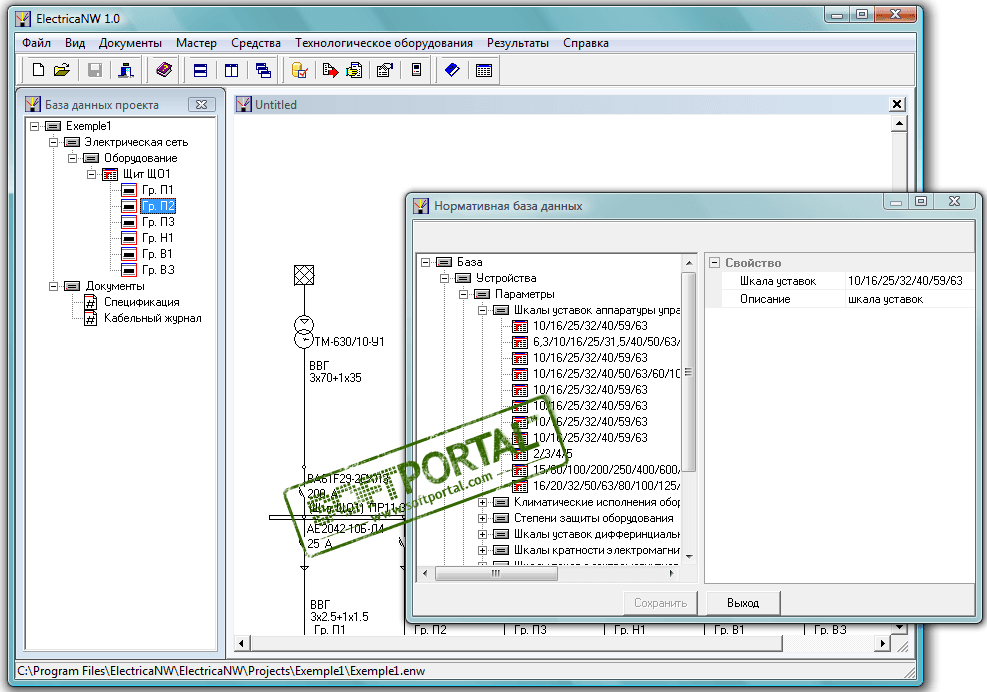Expand Климатические исполнения node

(x=482, y=502)
